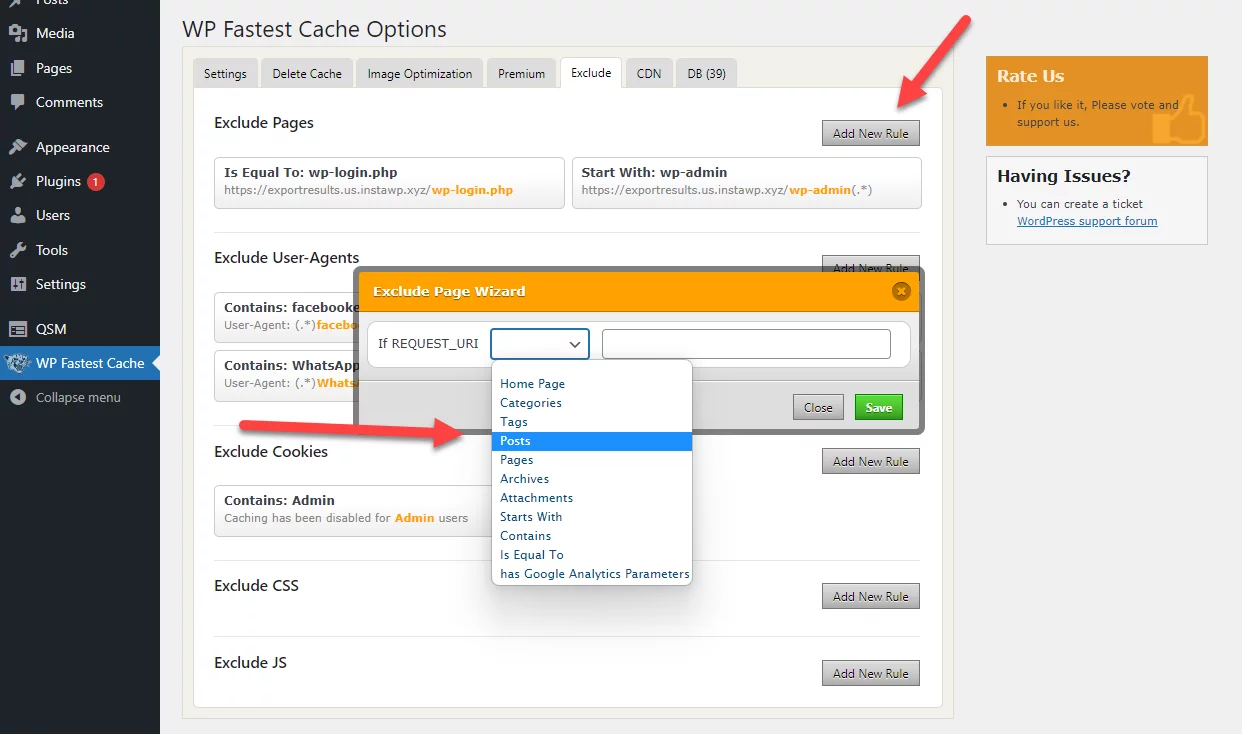
Task: Go to the Image Optimization tab
Action: [x=420, y=73]
